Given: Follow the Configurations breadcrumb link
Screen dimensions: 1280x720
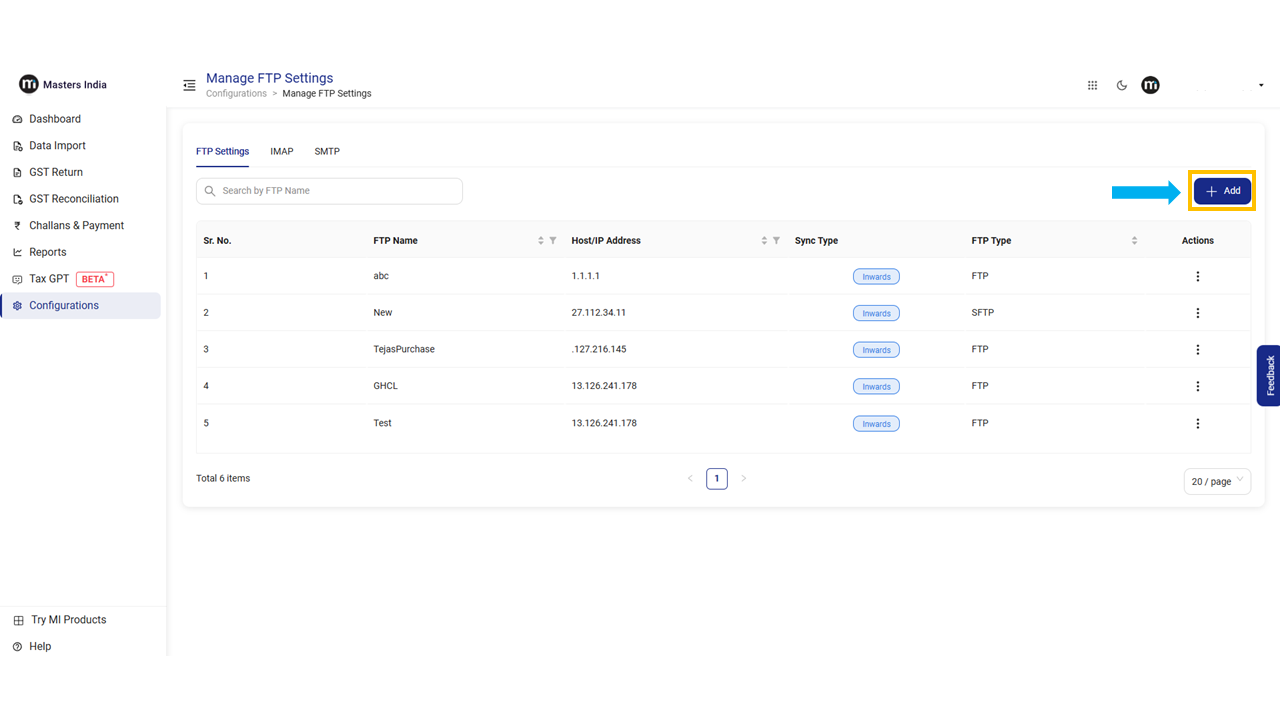Looking at the screenshot, I should tap(236, 94).
